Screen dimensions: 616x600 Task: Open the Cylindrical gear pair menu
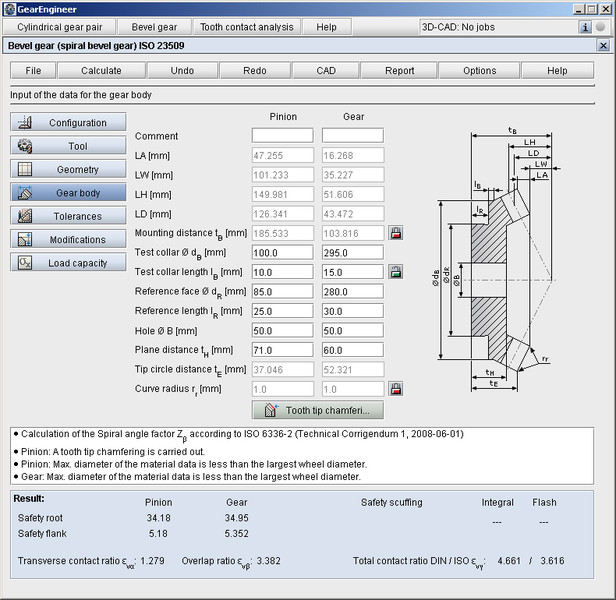click(59, 27)
